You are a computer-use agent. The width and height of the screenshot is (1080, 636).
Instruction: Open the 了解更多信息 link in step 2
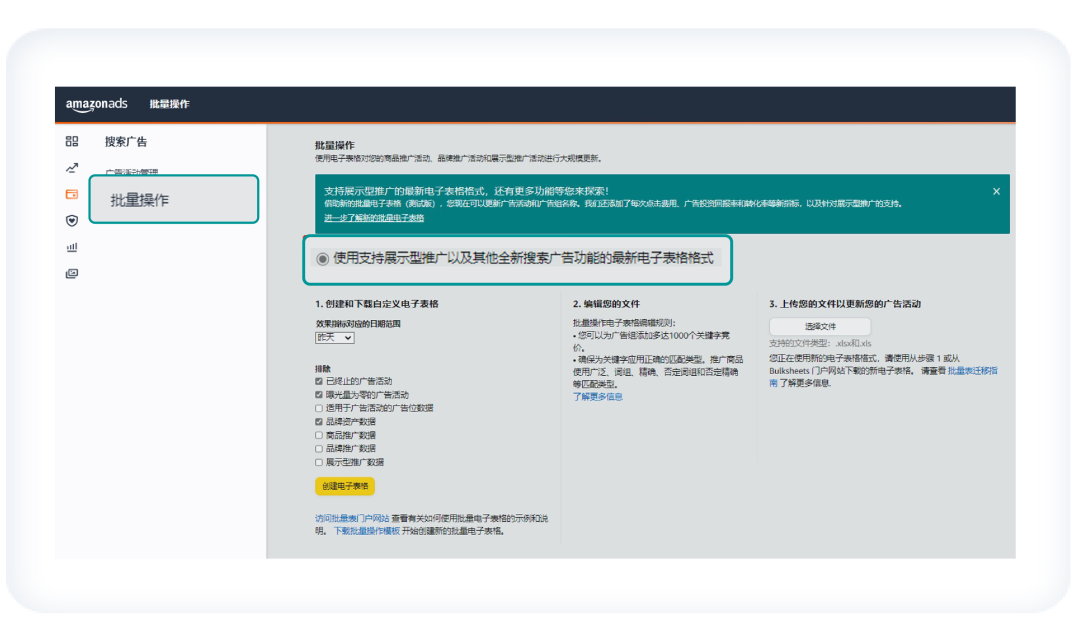pos(598,396)
